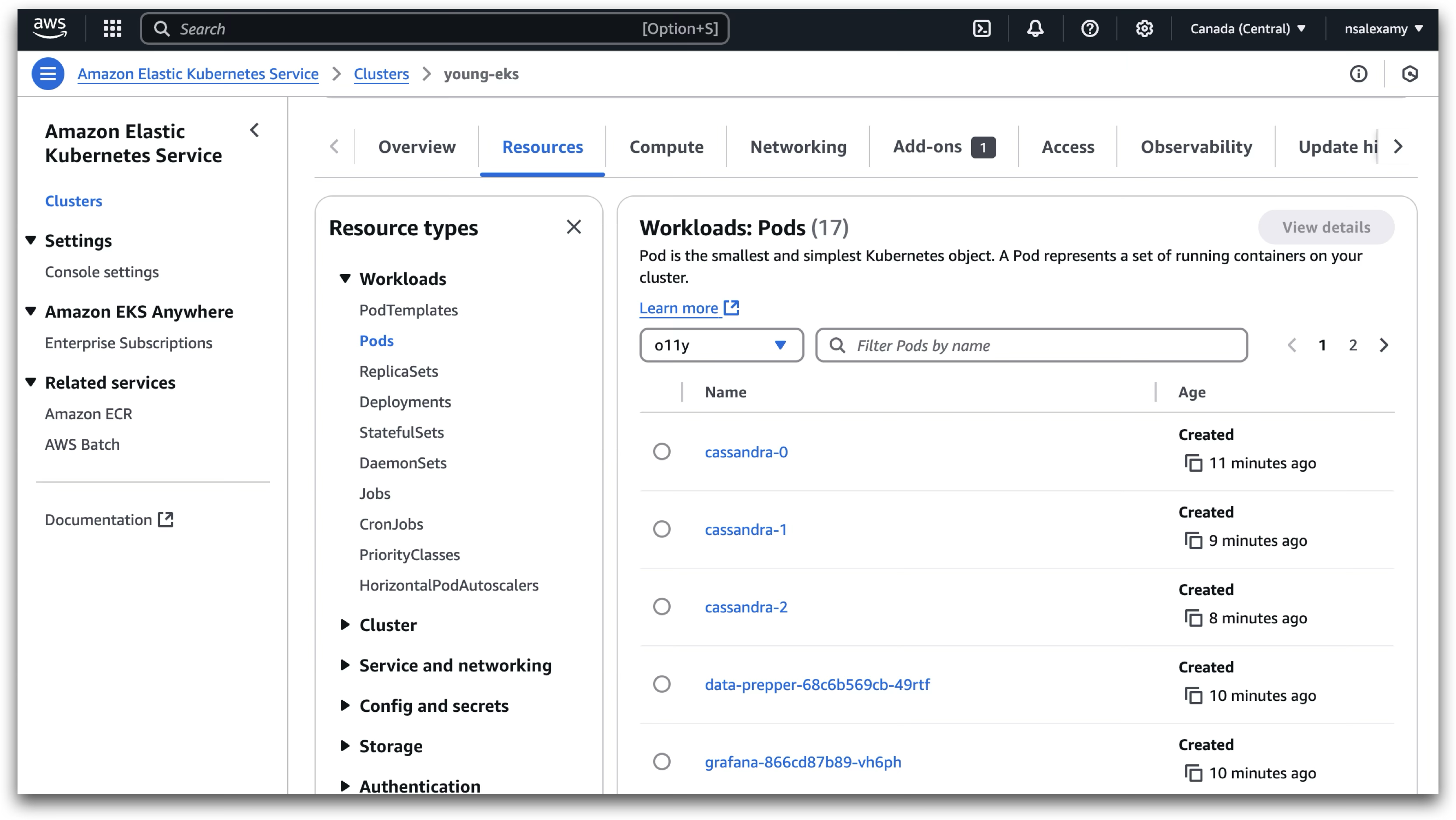This screenshot has width=1456, height=820.
Task: Expand the Service and networking group
Action: click(345, 665)
